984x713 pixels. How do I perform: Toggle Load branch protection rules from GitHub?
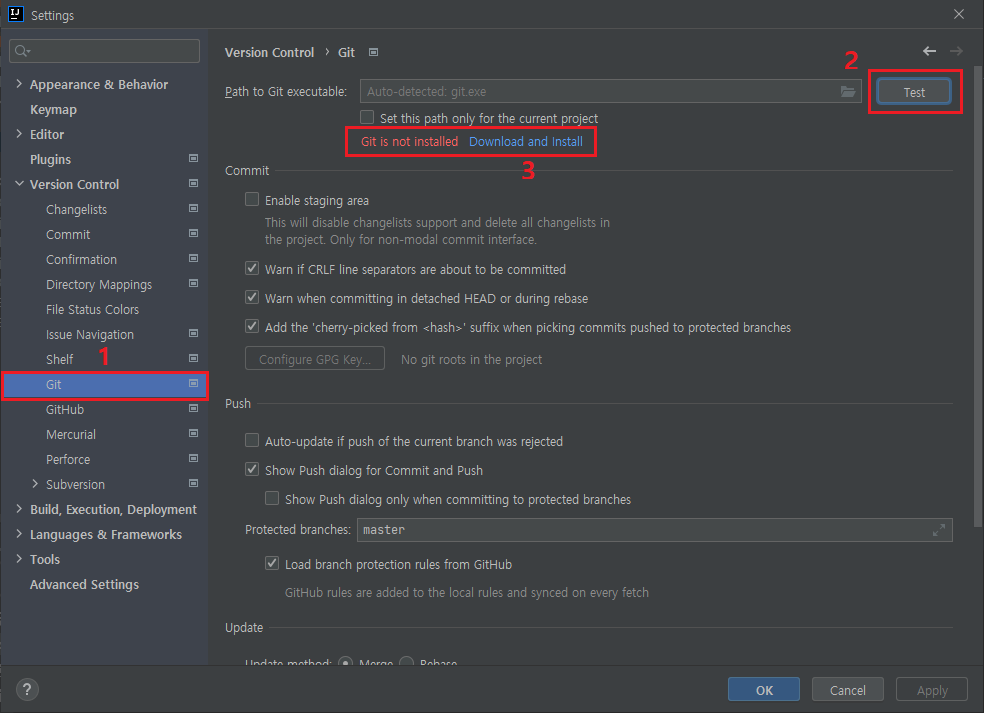click(x=272, y=564)
